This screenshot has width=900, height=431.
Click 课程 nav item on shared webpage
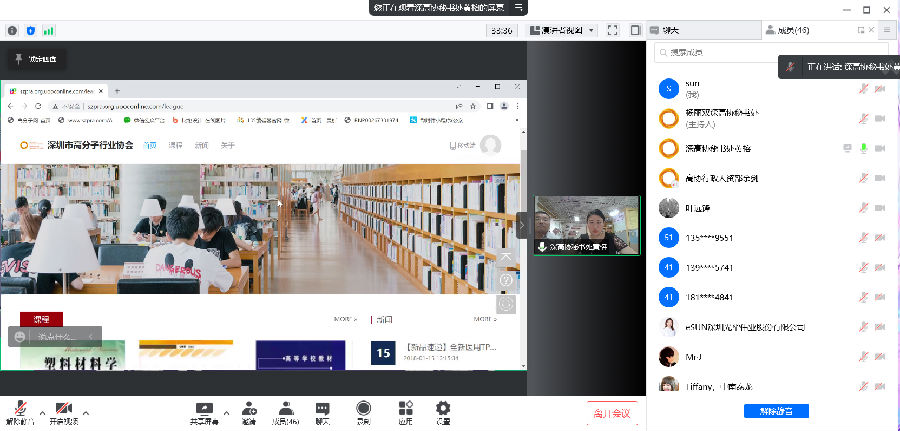175,145
